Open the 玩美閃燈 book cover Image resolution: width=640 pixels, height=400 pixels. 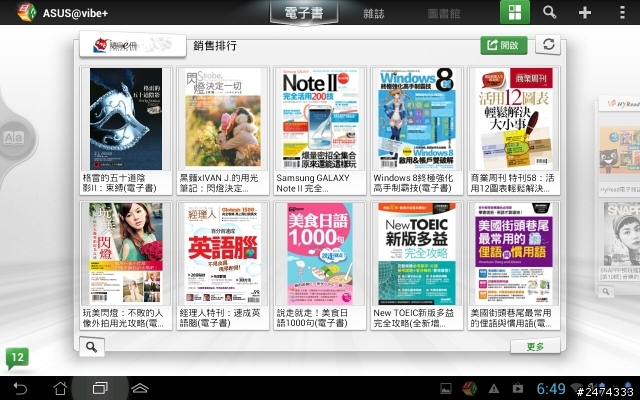pyautogui.click(x=126, y=253)
